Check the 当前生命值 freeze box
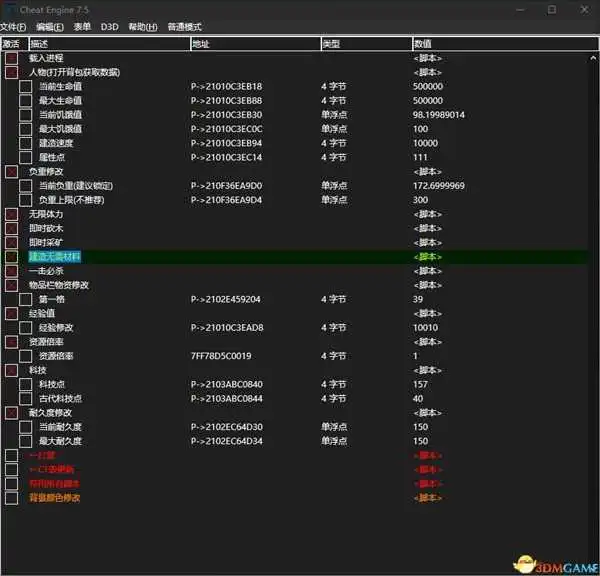The width and height of the screenshot is (600, 576). click(26, 86)
